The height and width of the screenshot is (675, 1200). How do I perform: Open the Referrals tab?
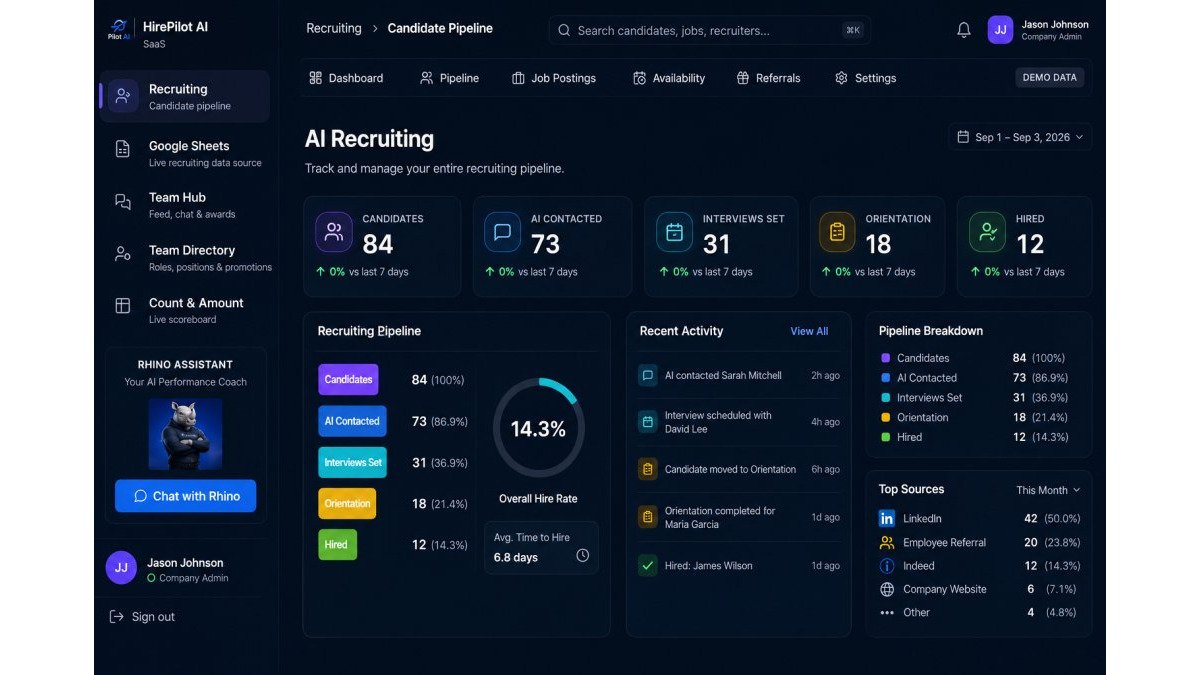768,78
